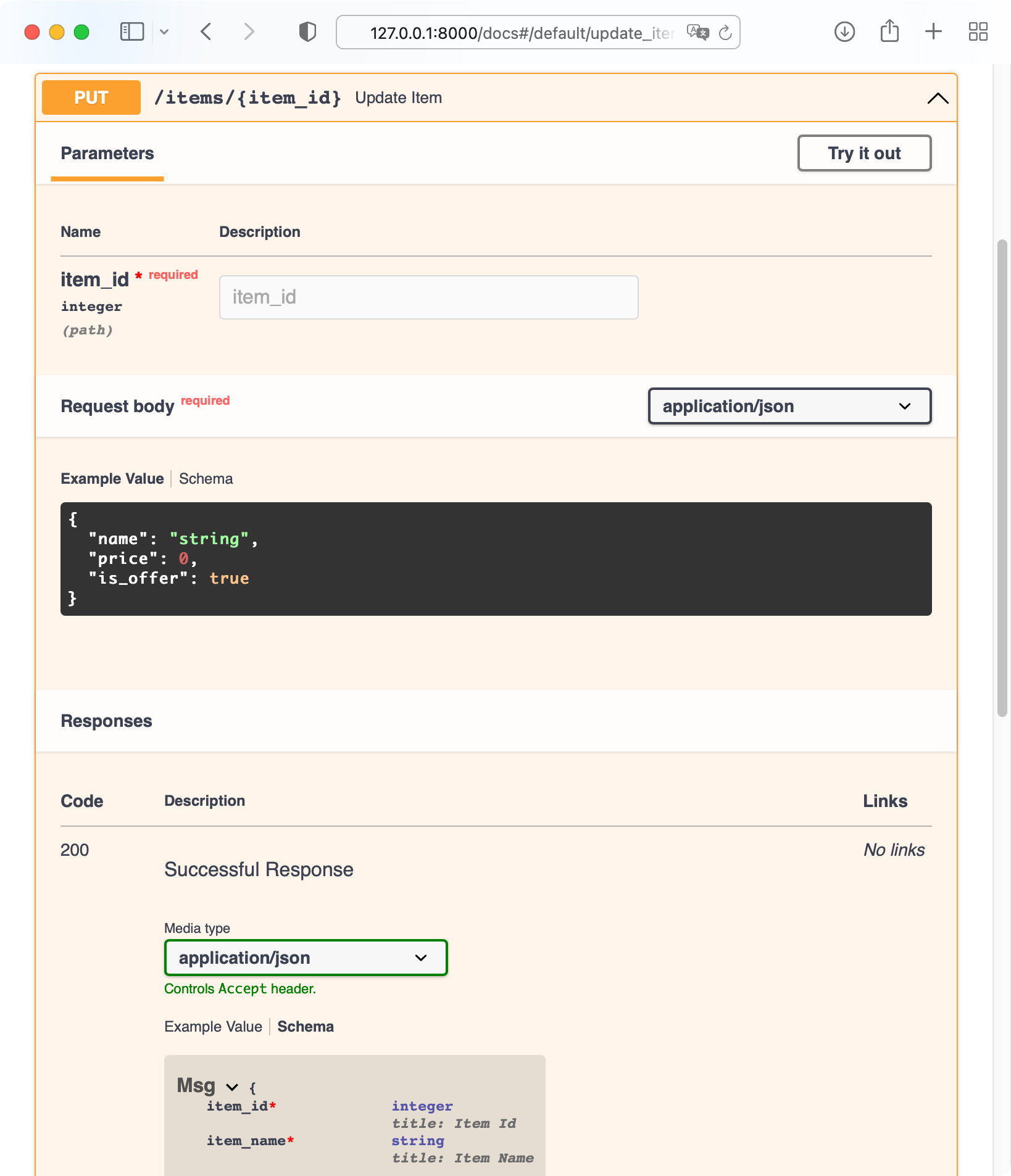The image size is (1011, 1176).
Task: Collapse the PUT Update Item section
Action: tap(937, 98)
